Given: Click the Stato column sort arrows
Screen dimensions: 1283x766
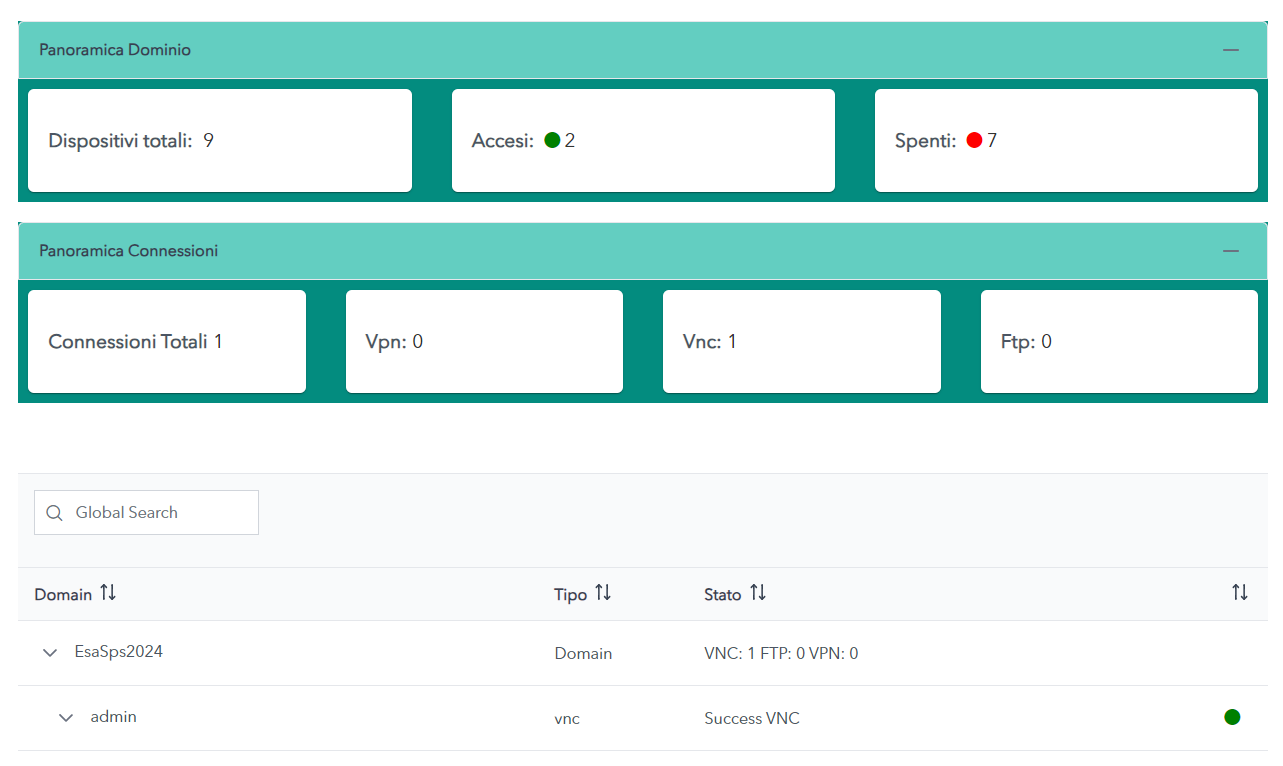Looking at the screenshot, I should click(758, 593).
